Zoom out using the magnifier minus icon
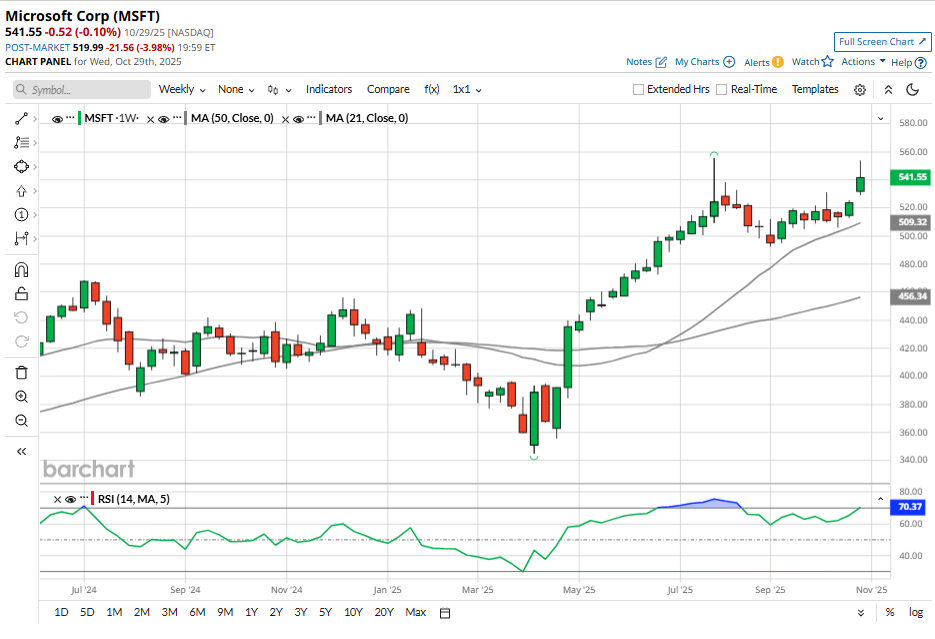The height and width of the screenshot is (639, 935). 21,421
